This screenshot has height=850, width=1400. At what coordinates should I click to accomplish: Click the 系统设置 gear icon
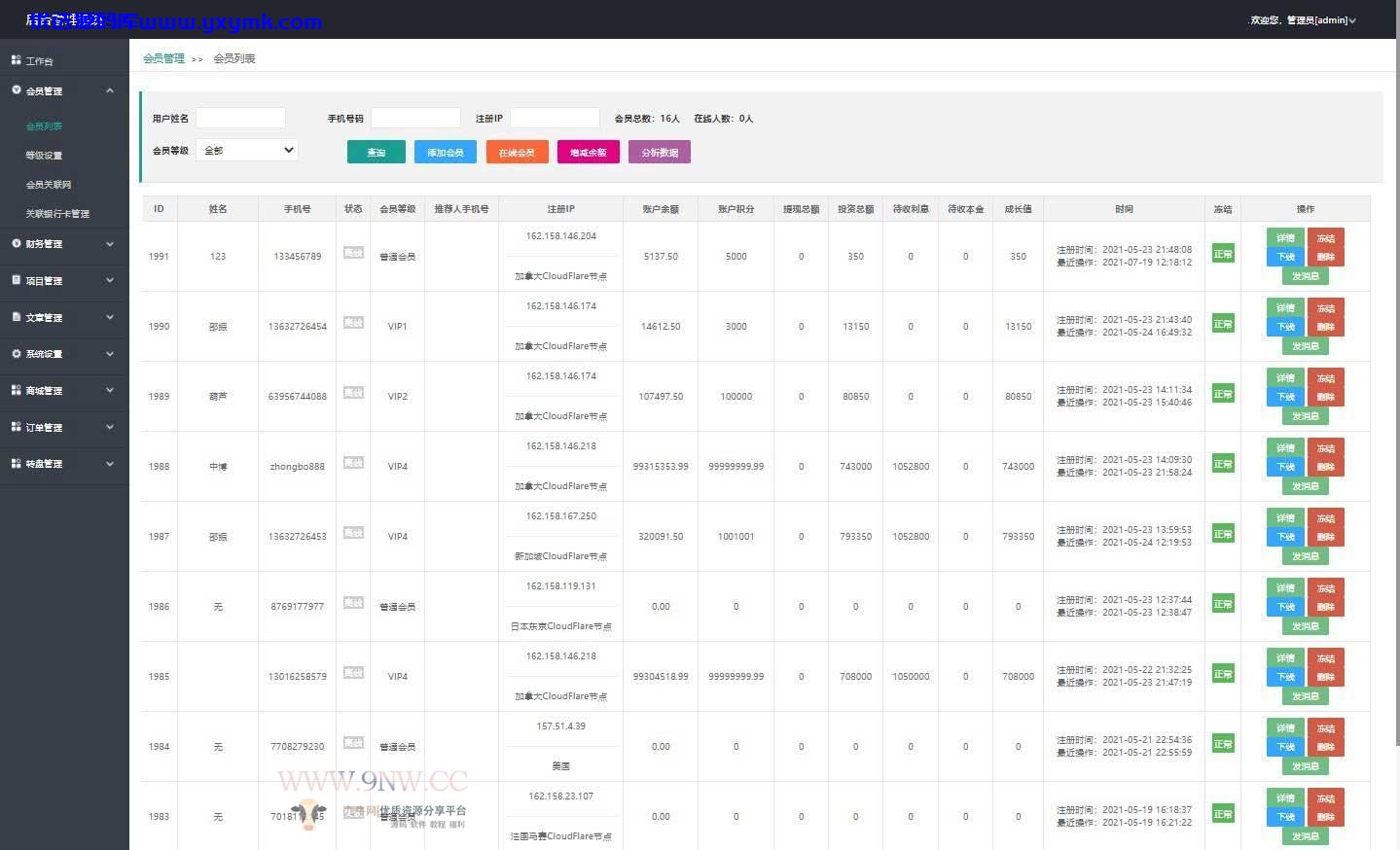[16, 353]
